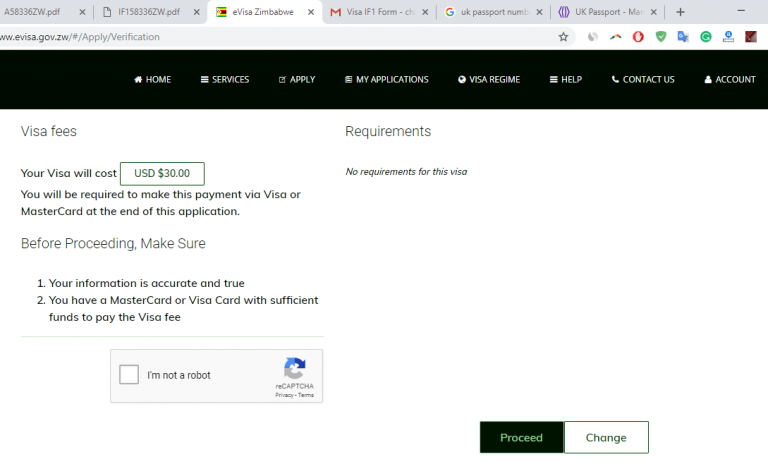Check the I'm not a robot box
This screenshot has width=768, height=476.
click(x=129, y=375)
